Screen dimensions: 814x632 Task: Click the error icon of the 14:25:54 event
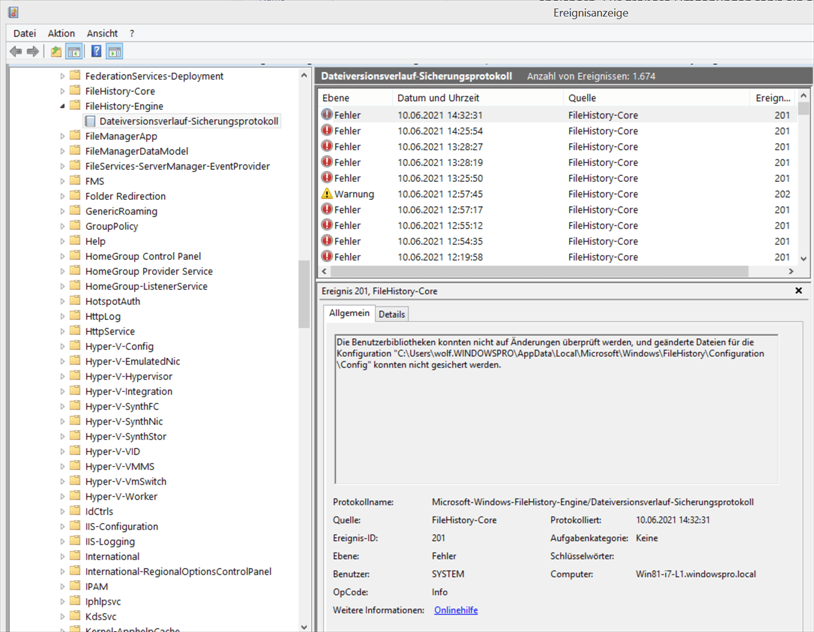[327, 131]
